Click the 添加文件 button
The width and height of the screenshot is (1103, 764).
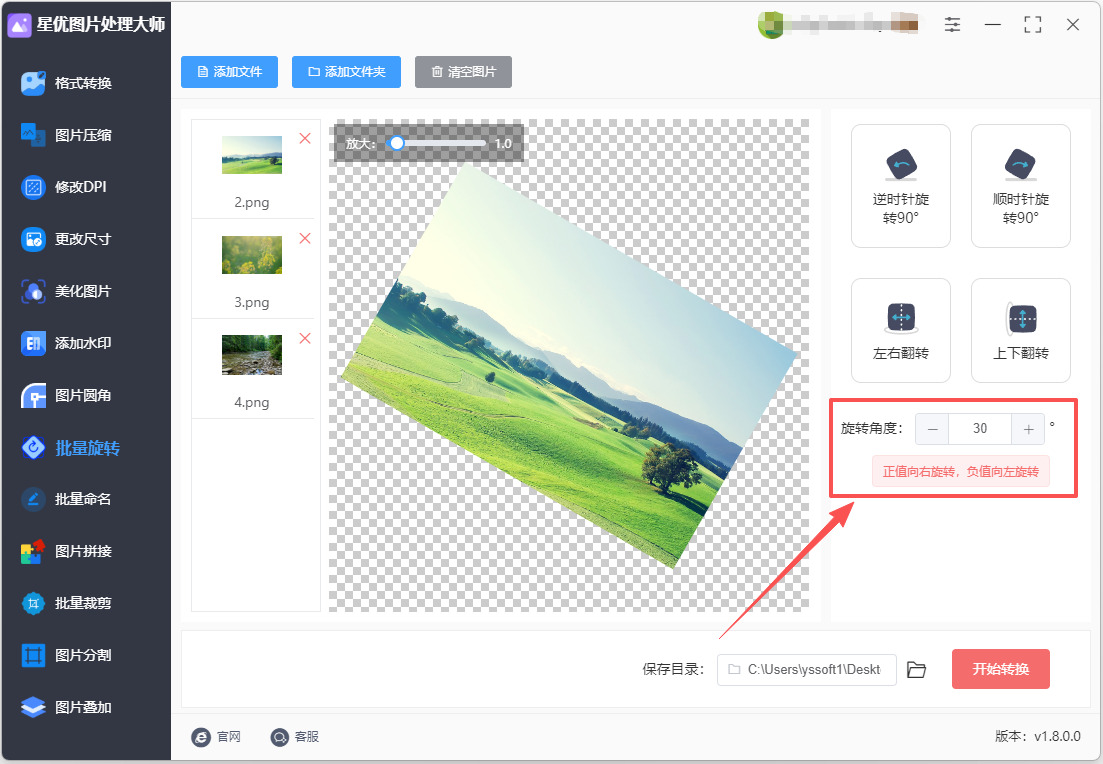pyautogui.click(x=229, y=72)
